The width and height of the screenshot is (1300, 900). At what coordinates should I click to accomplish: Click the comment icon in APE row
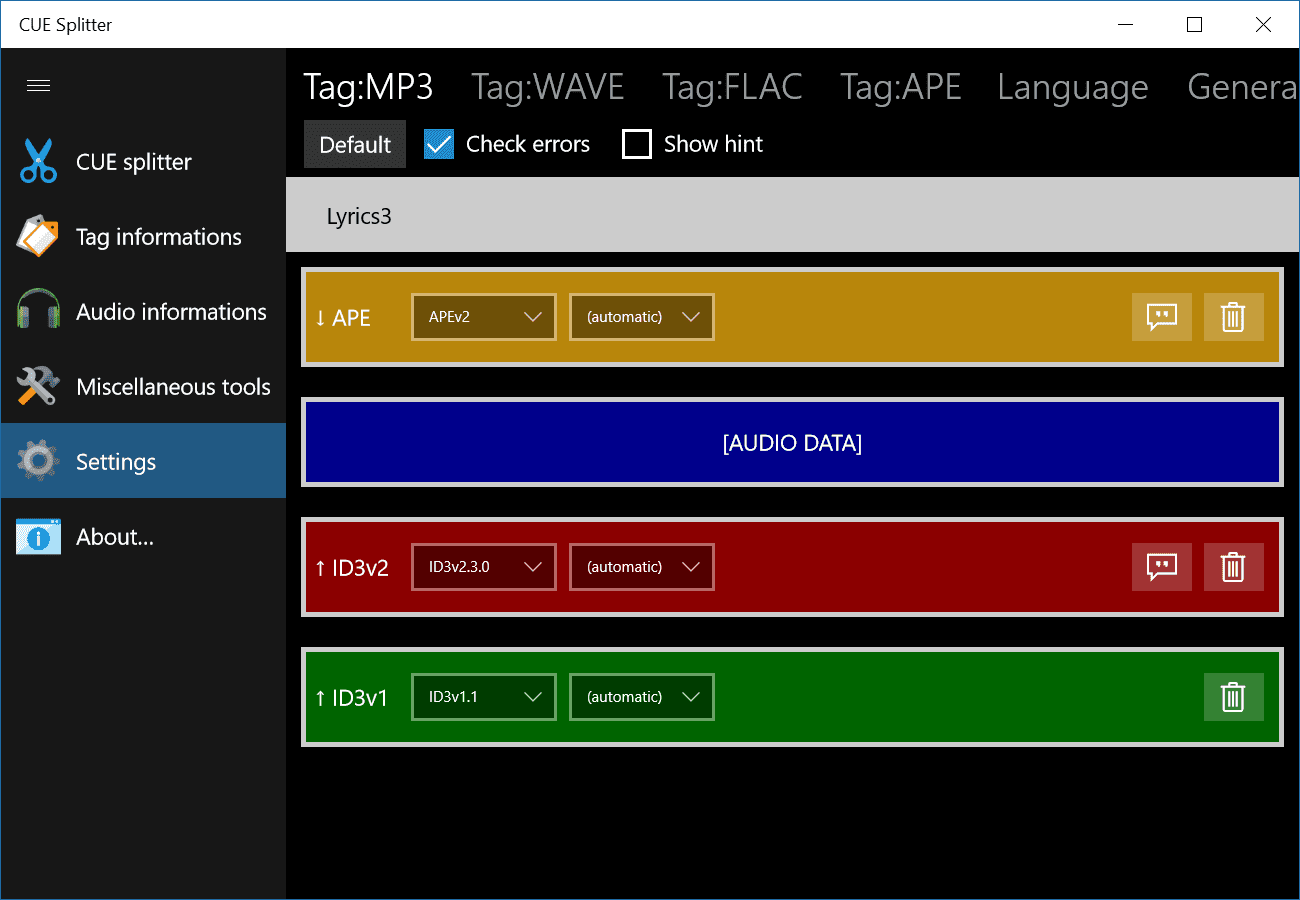(x=1161, y=317)
